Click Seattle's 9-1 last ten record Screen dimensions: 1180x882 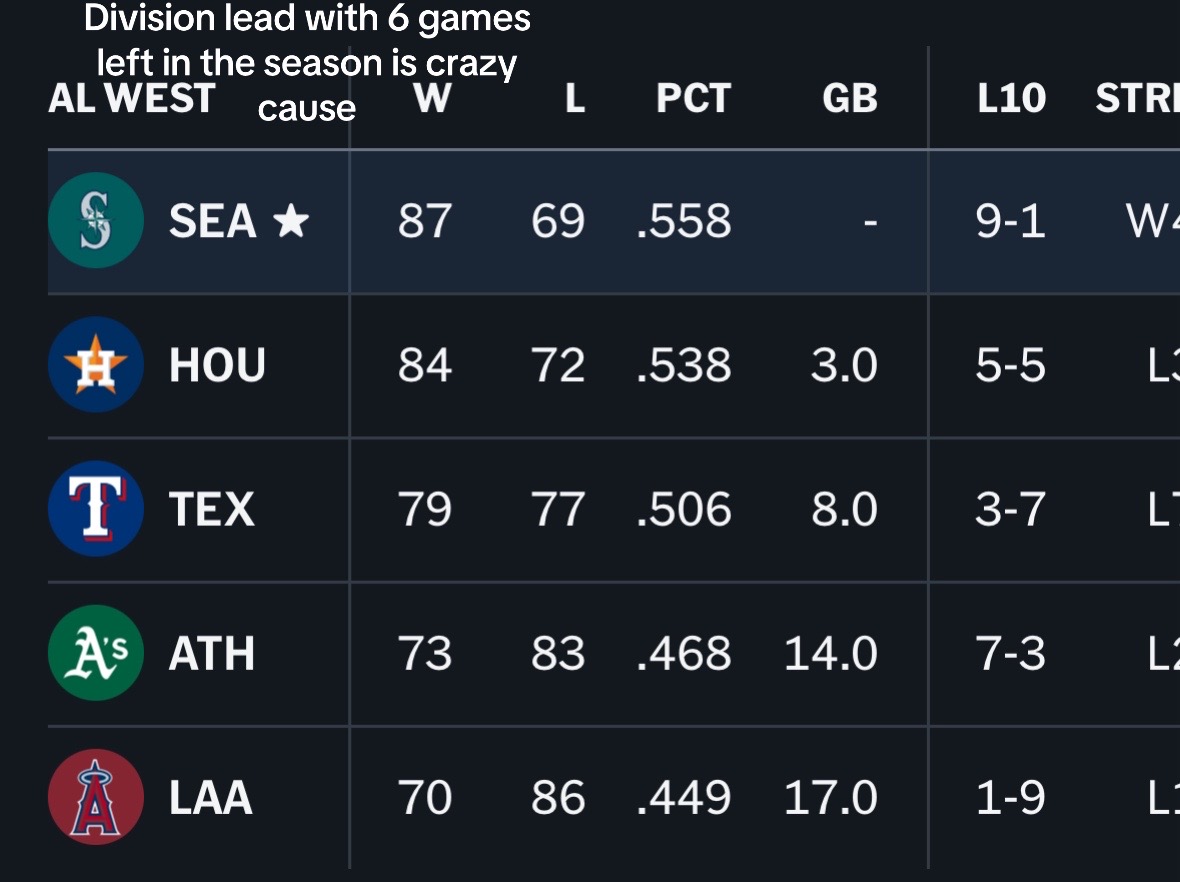pos(1010,221)
